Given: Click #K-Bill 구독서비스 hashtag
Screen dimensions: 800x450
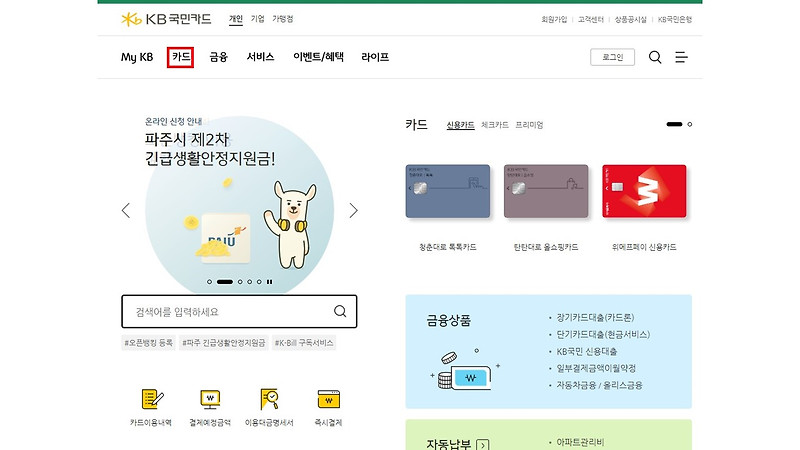Looking at the screenshot, I should pyautogui.click(x=304, y=343).
